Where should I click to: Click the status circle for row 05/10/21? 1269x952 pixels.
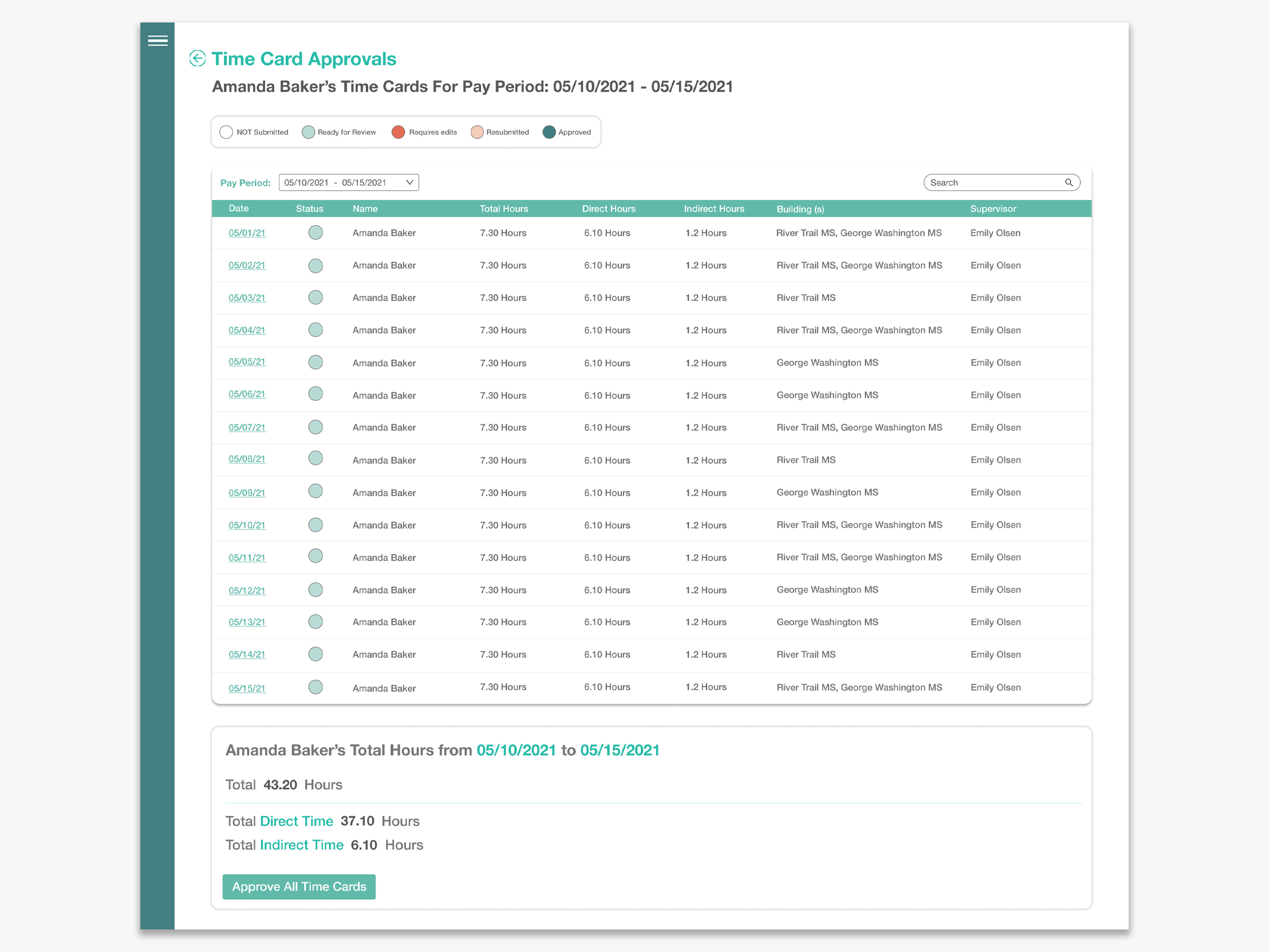(315, 525)
